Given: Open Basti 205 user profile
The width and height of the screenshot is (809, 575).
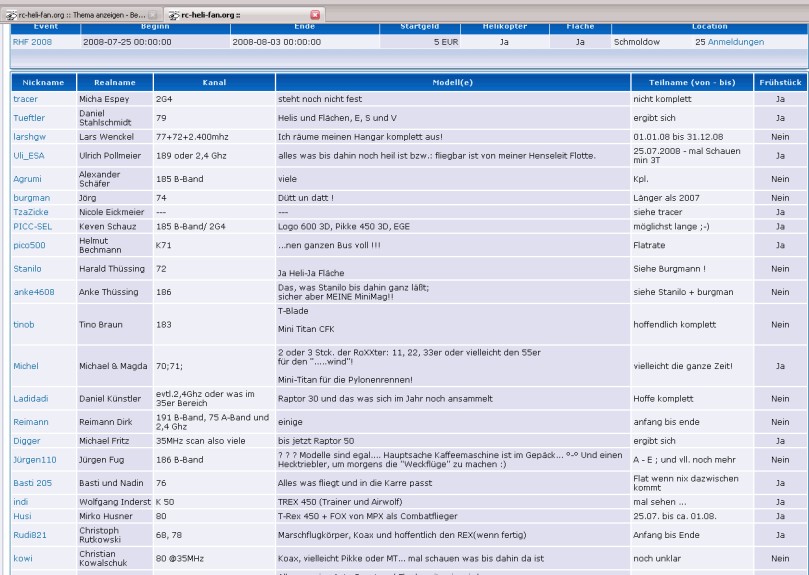Looking at the screenshot, I should [x=33, y=483].
